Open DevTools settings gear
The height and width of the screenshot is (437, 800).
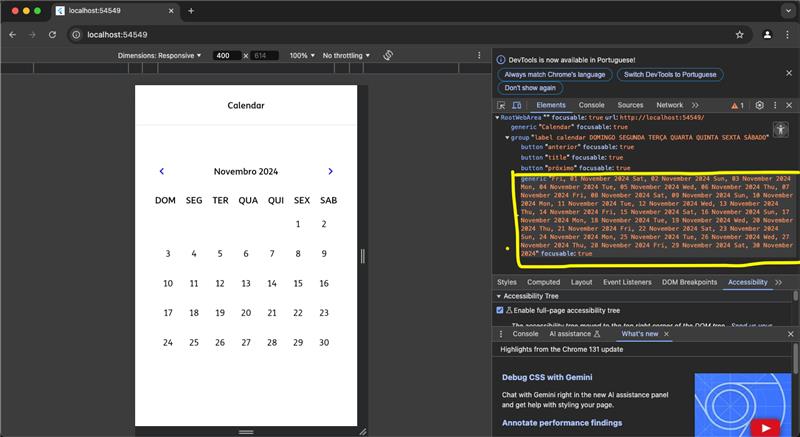pos(759,105)
